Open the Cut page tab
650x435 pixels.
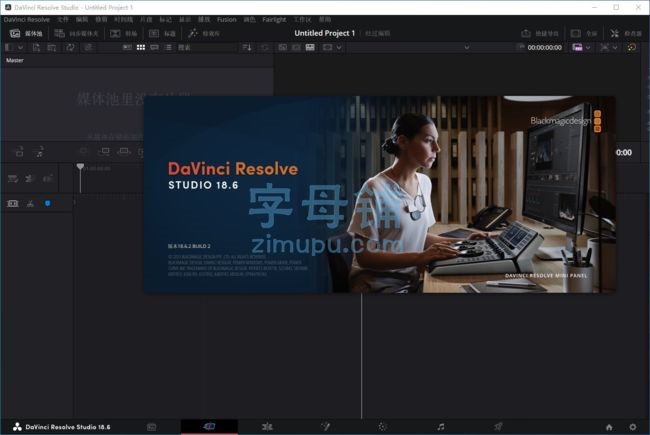coord(209,426)
